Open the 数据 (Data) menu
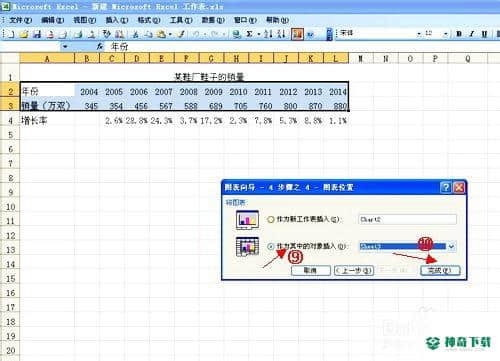This screenshot has height=361, width=500. (213, 20)
